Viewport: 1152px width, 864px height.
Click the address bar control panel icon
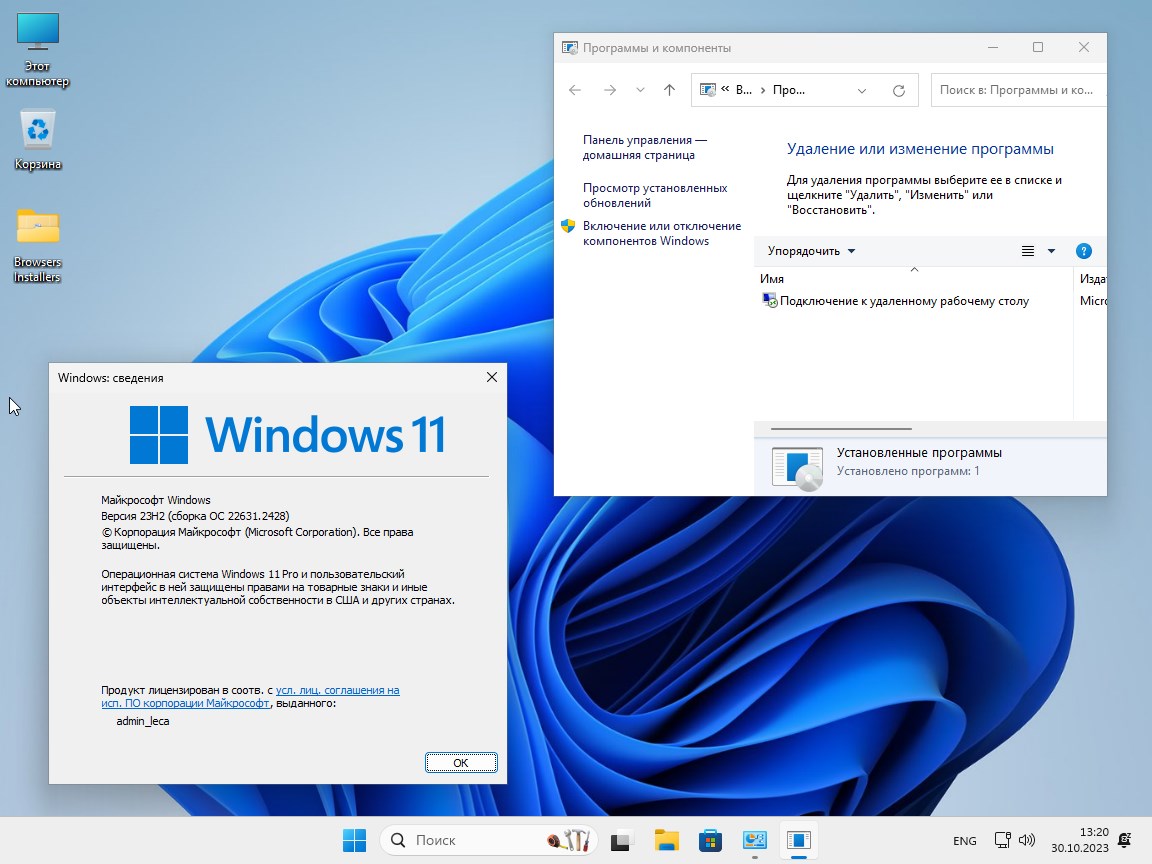click(x=708, y=90)
